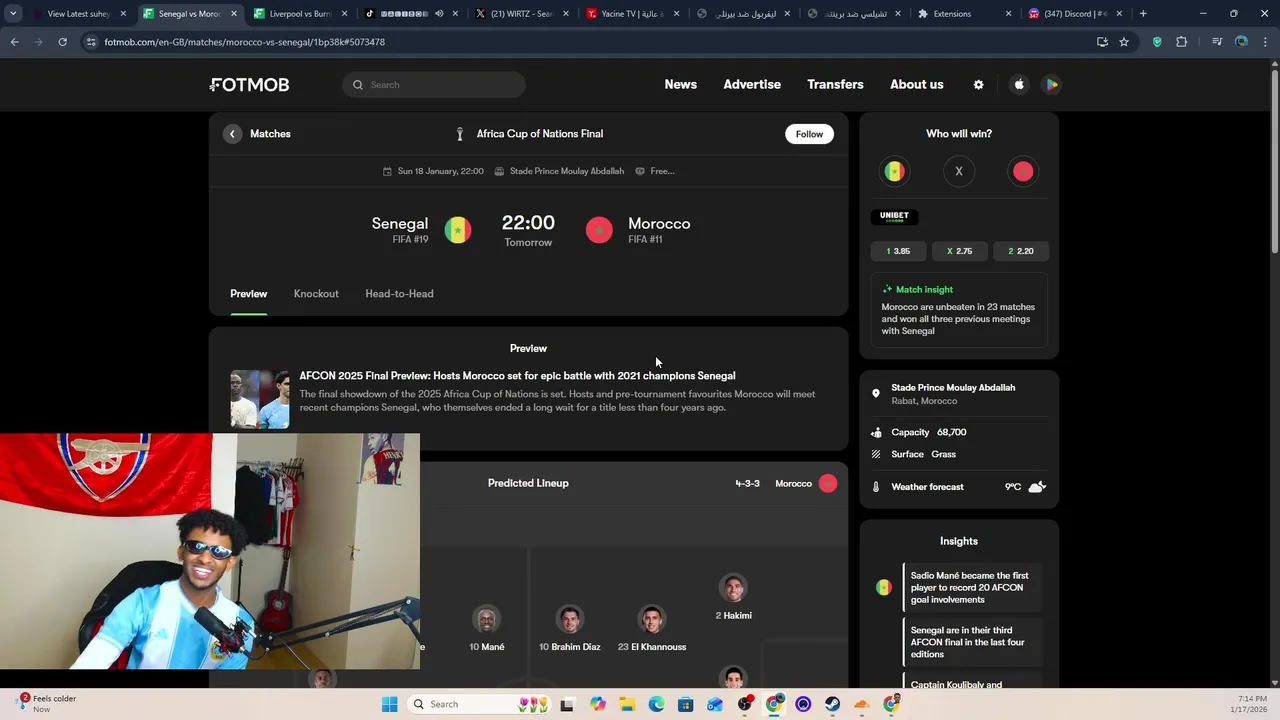This screenshot has height=720, width=1280.
Task: Open Stade Prince Moulay Abdallah venue info
Action: [559, 171]
